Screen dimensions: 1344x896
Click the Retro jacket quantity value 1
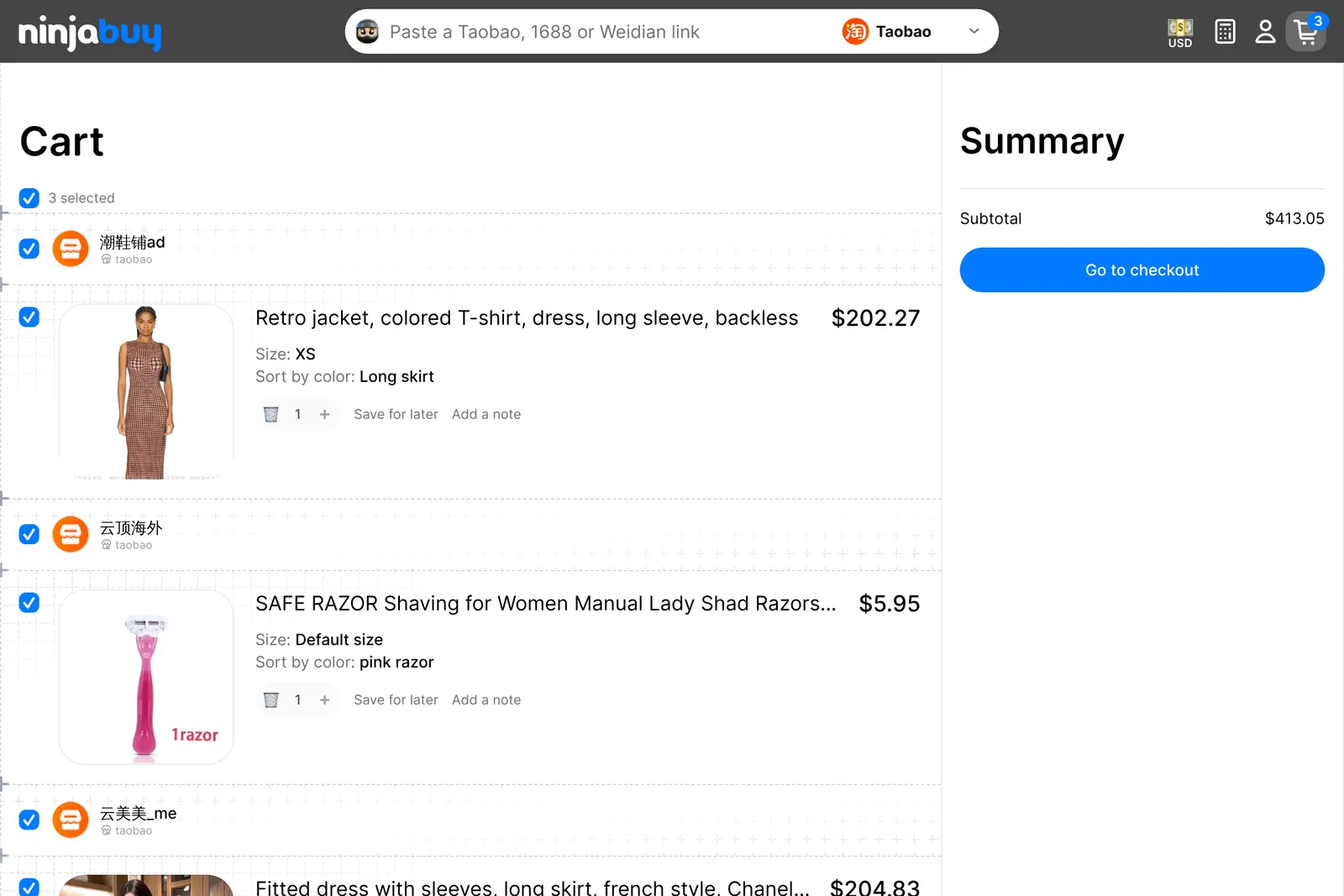click(297, 414)
